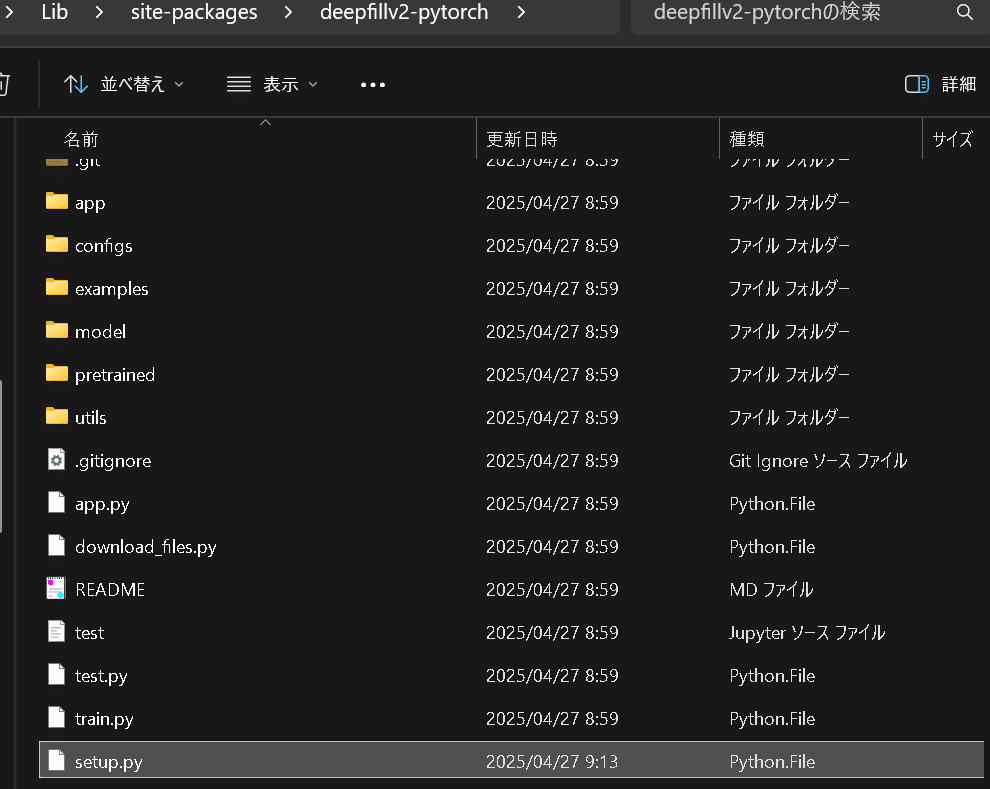
Task: Open the app folder icon
Action: pos(56,202)
